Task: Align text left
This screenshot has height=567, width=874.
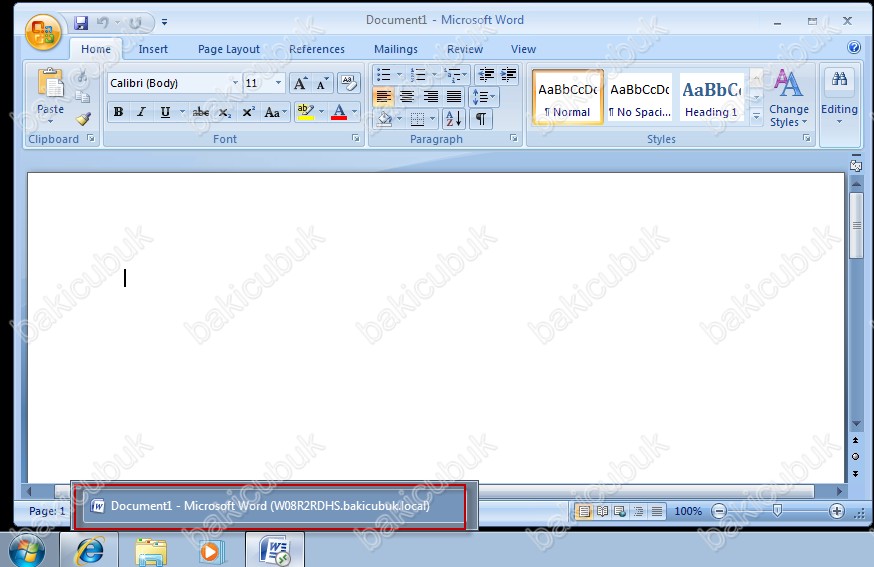Action: pyautogui.click(x=383, y=97)
